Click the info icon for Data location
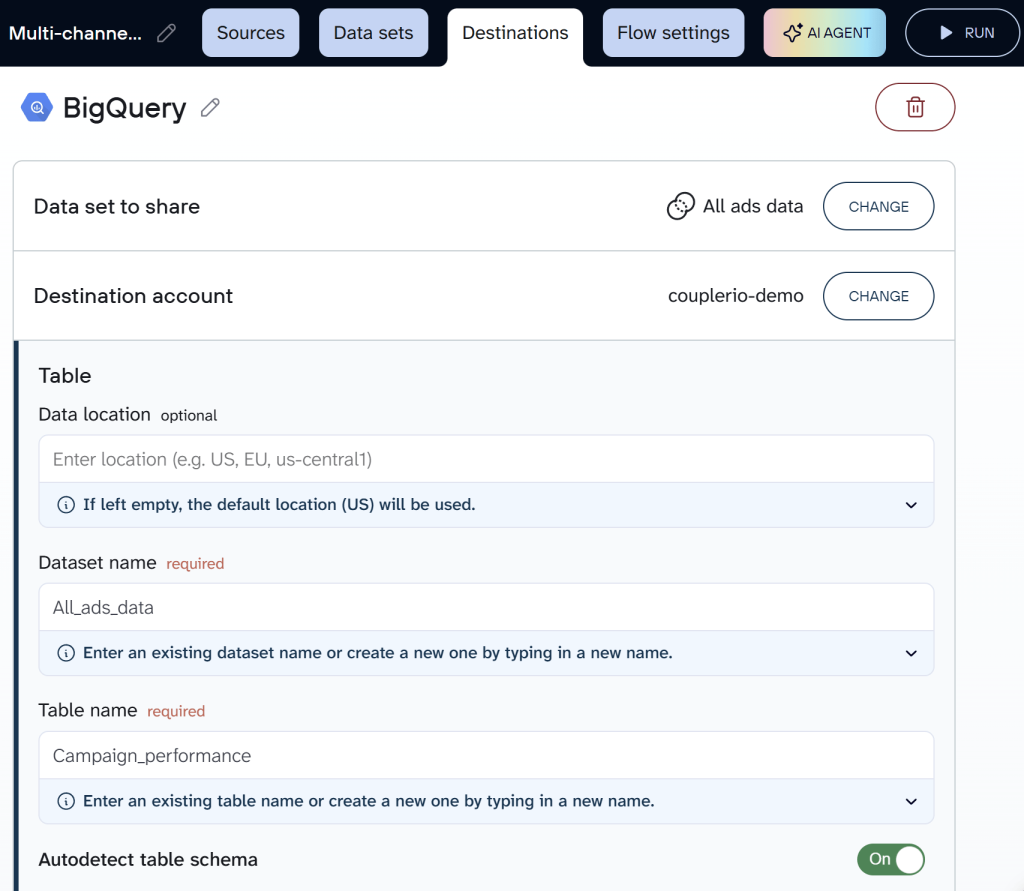The image size is (1024, 891). (x=65, y=505)
